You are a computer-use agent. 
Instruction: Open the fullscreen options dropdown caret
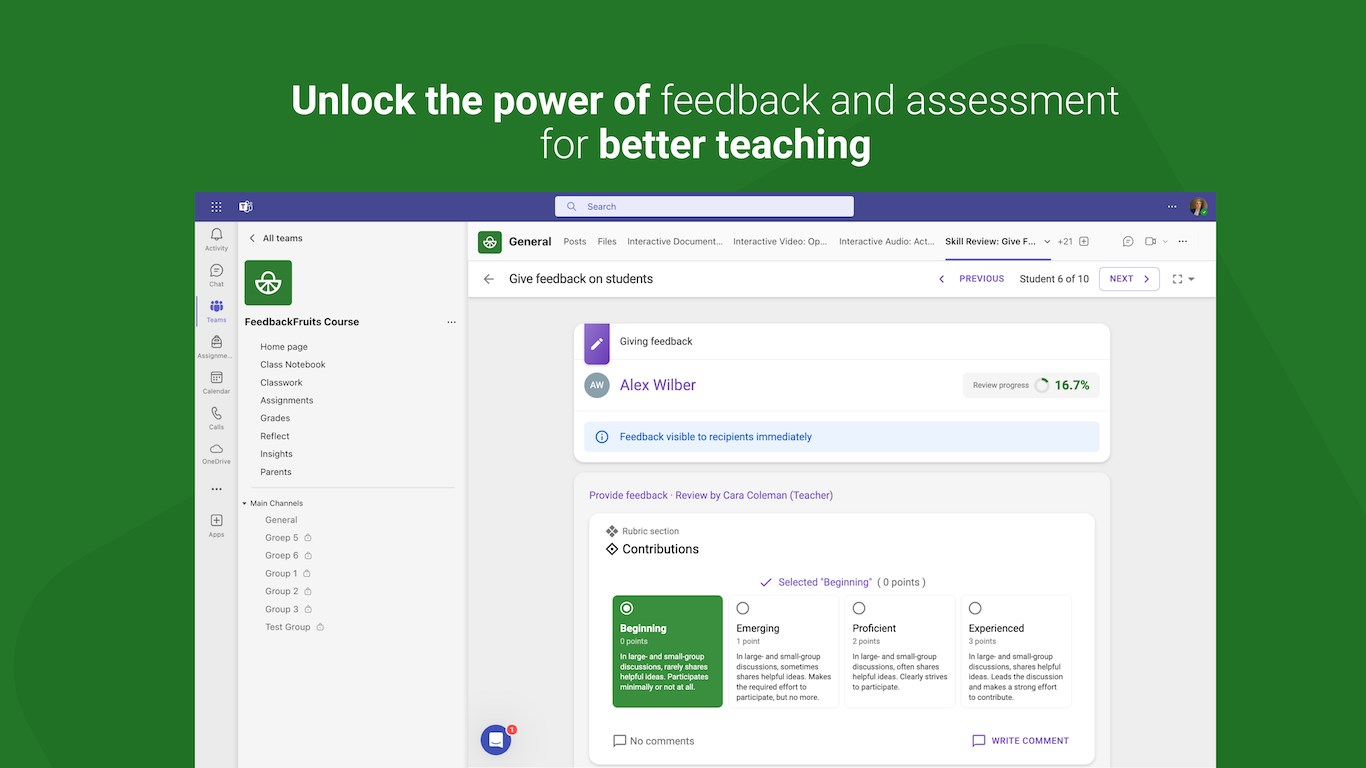click(1191, 279)
